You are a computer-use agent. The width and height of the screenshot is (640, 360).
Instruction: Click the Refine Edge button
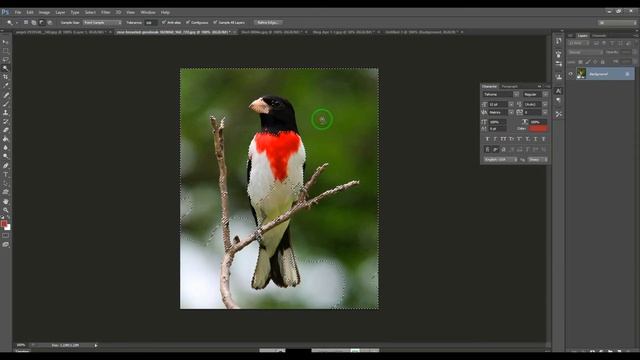coord(268,22)
